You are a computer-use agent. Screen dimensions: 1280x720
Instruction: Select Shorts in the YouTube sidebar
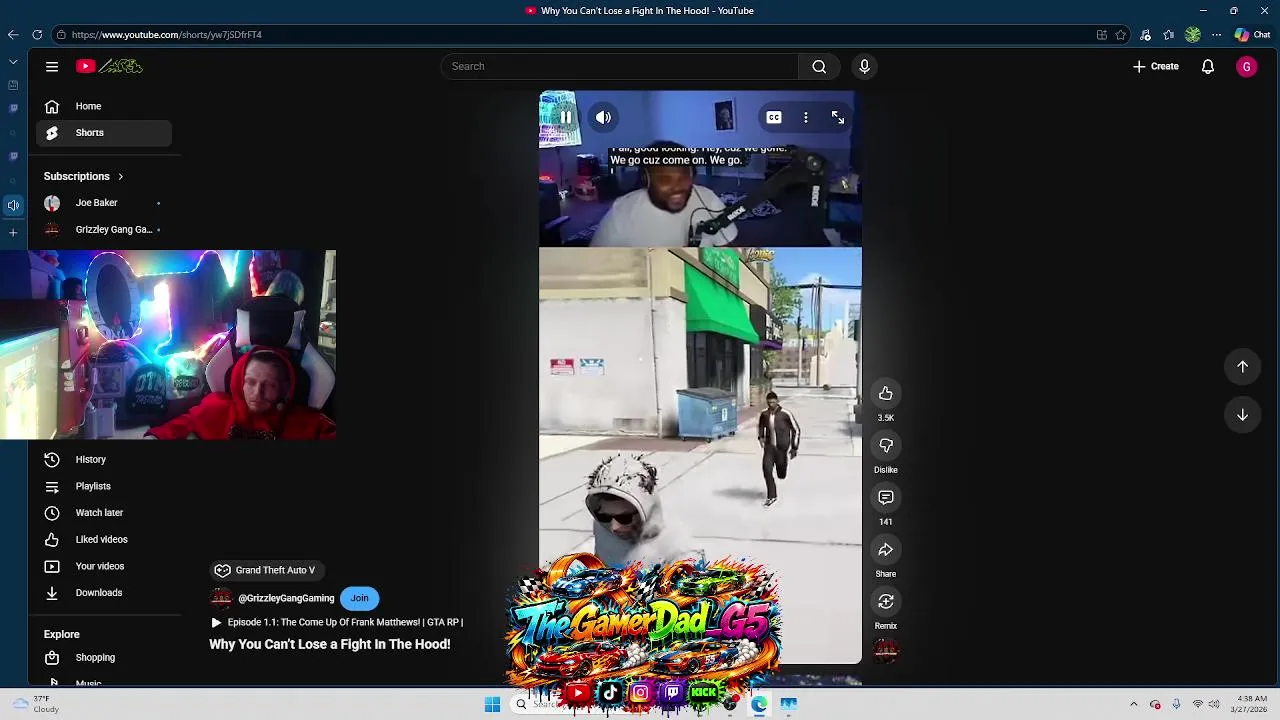point(104,133)
